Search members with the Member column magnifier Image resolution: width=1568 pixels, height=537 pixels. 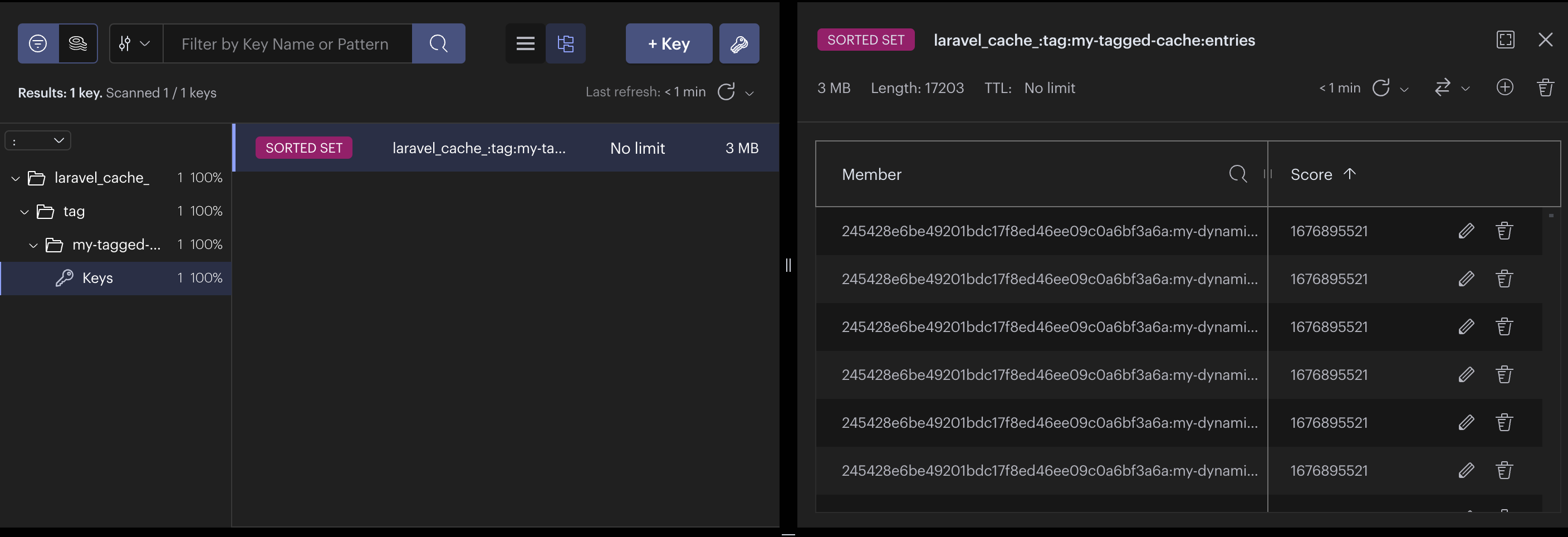[1237, 174]
